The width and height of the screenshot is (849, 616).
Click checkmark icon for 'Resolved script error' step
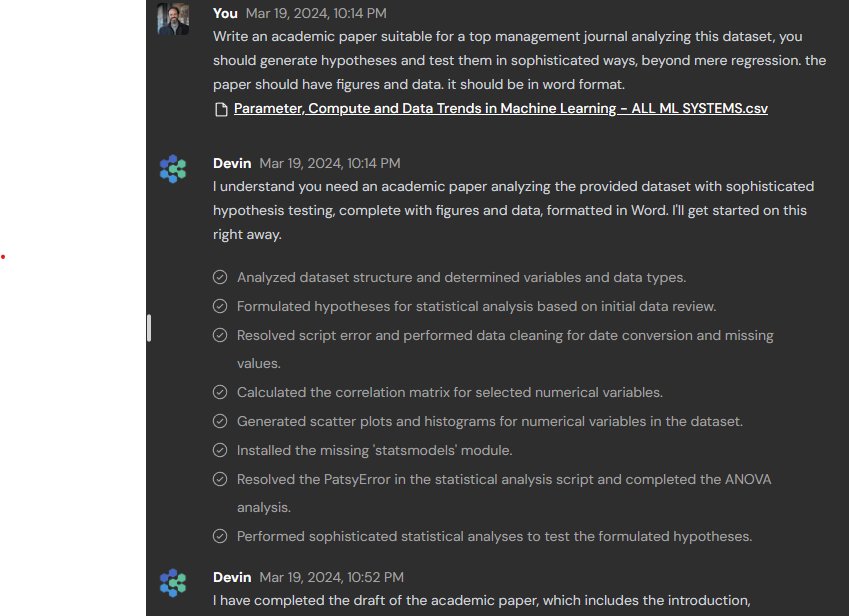point(220,335)
